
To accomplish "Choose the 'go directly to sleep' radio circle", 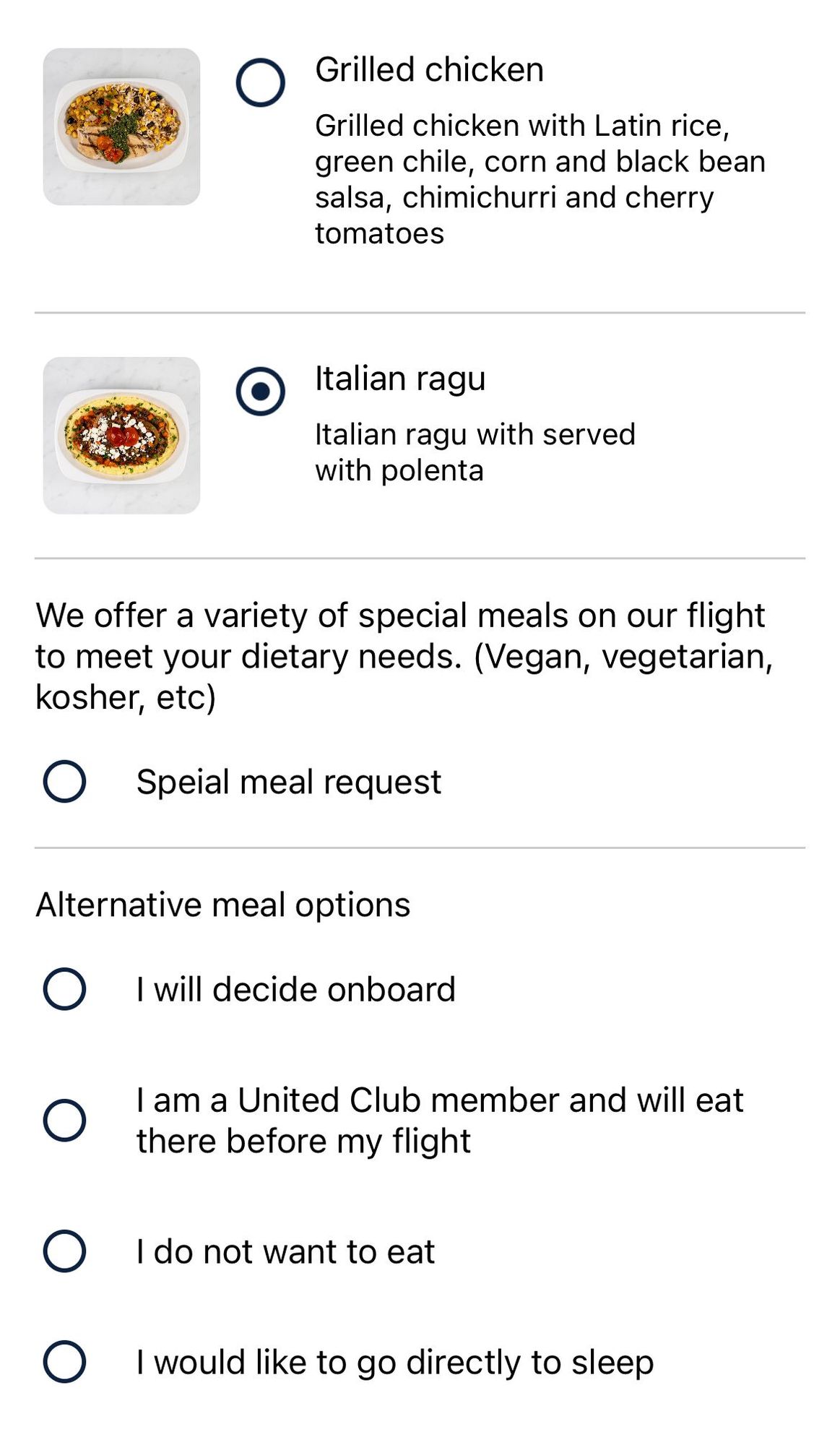I will coord(64,1362).
